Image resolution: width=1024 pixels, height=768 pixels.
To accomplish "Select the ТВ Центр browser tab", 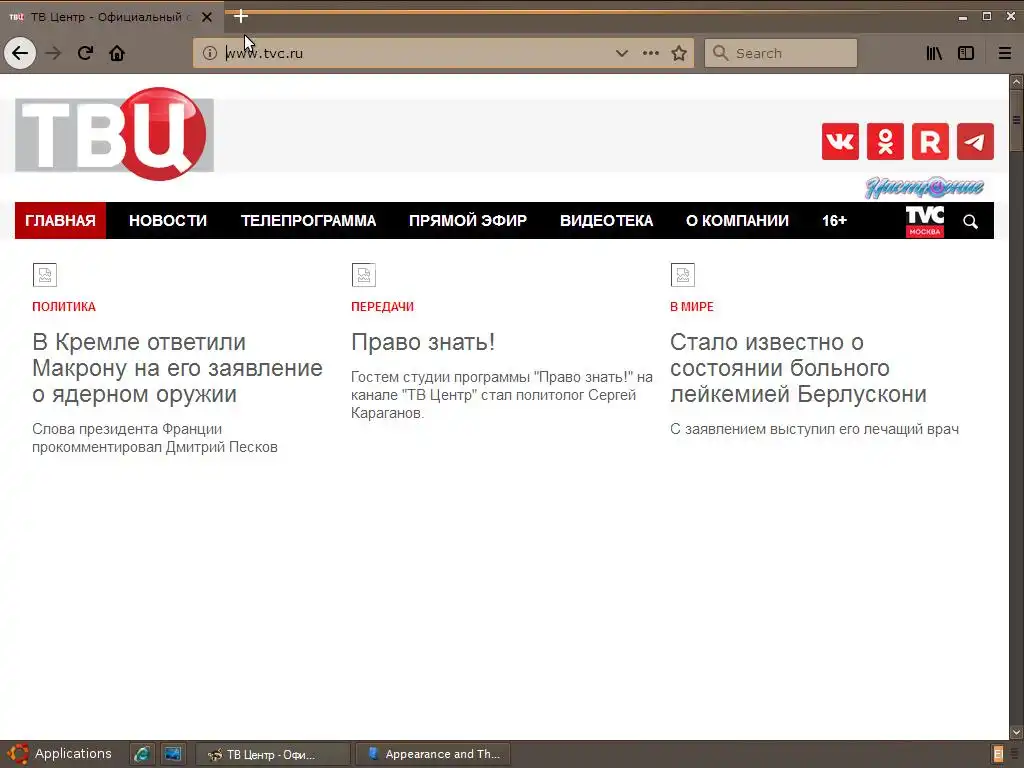I will (x=111, y=17).
